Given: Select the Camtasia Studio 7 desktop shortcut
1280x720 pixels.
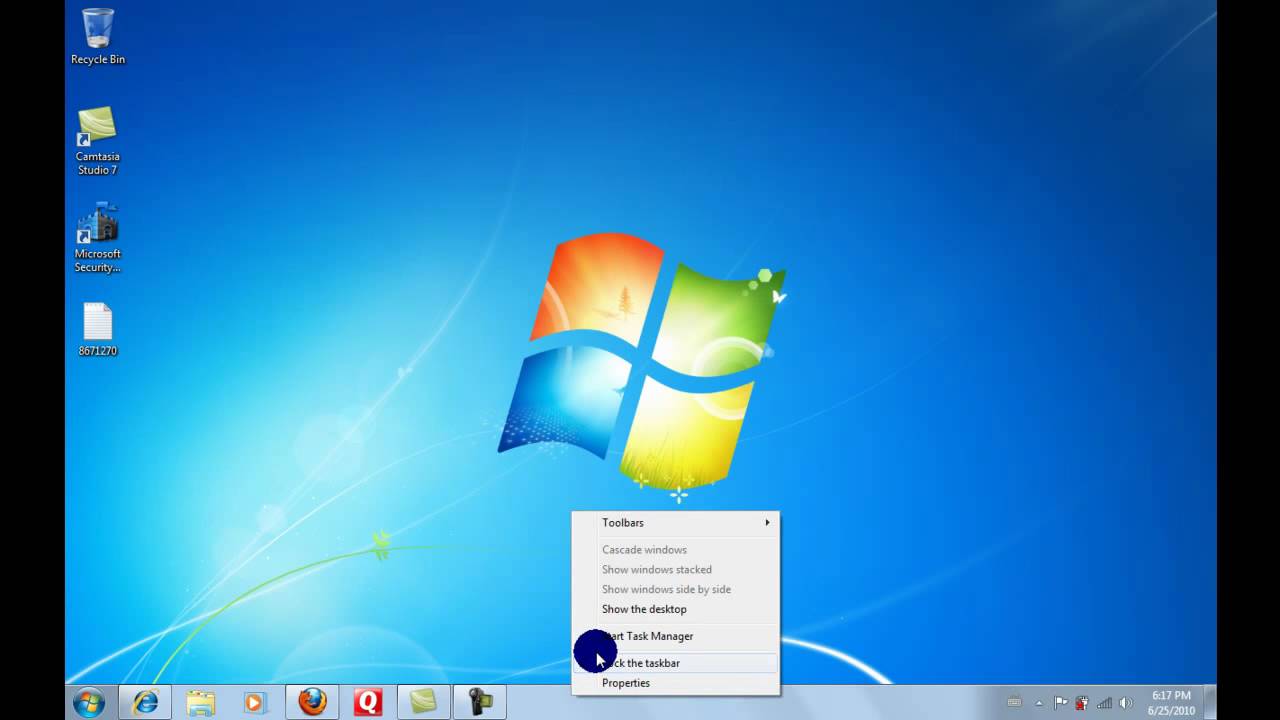Looking at the screenshot, I should click(x=98, y=141).
